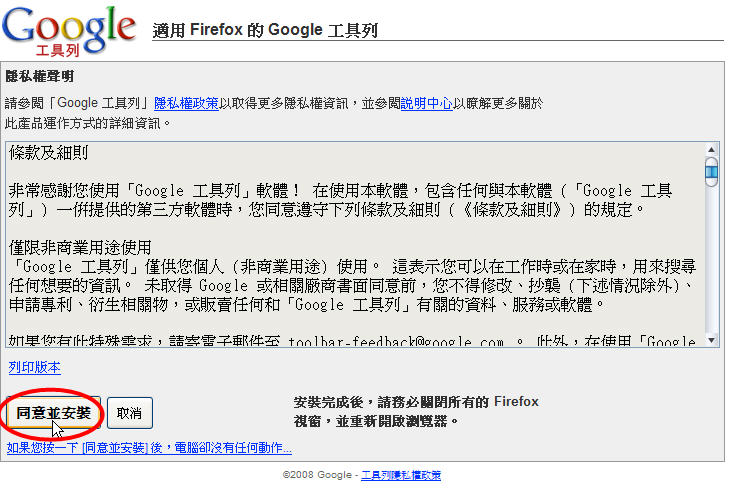Image resolution: width=730 pixels, height=488 pixels.
Task: Open the 列印版本 link
Action: 34,367
